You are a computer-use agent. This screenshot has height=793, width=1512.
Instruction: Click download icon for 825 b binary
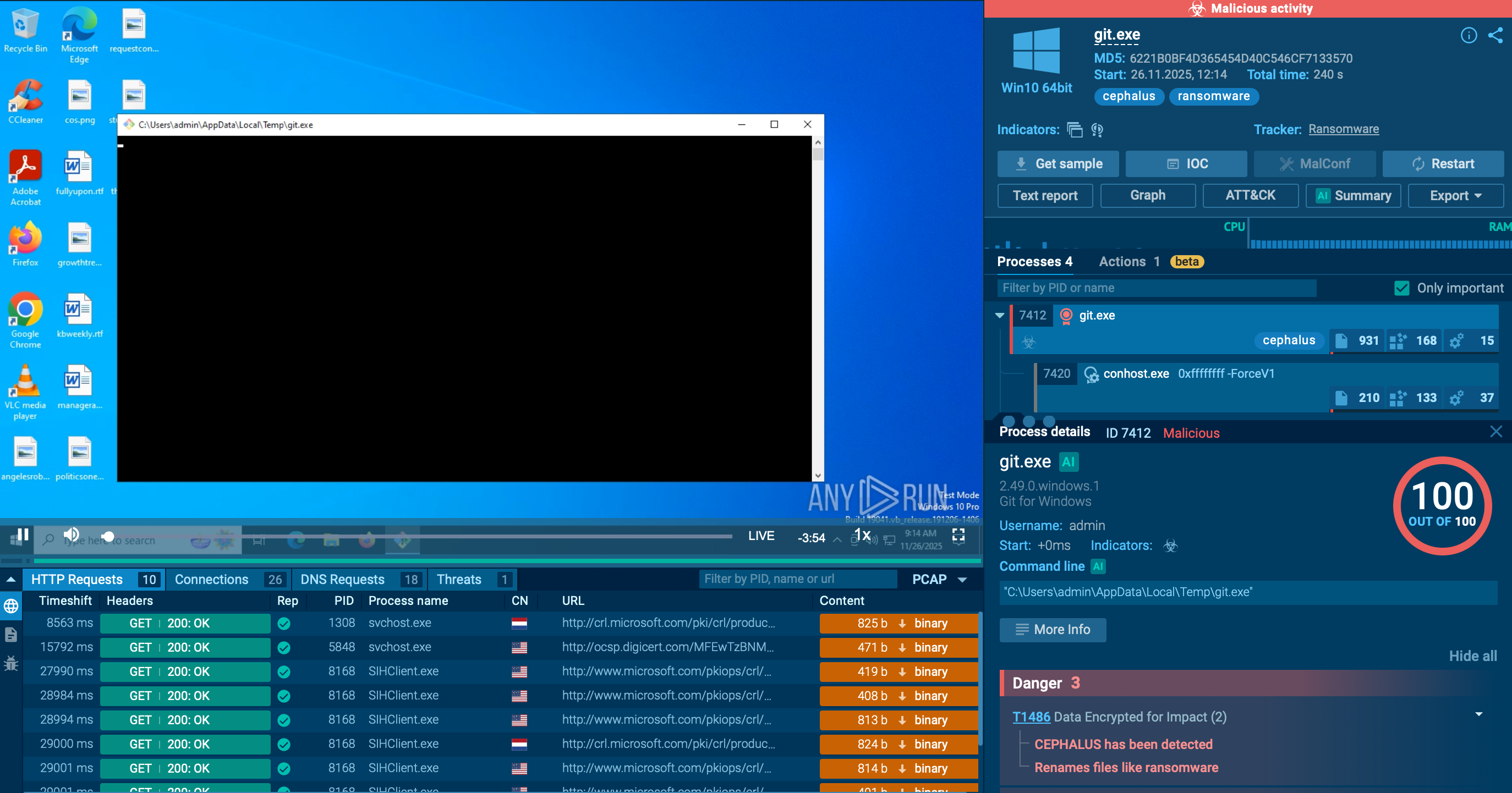tap(902, 624)
